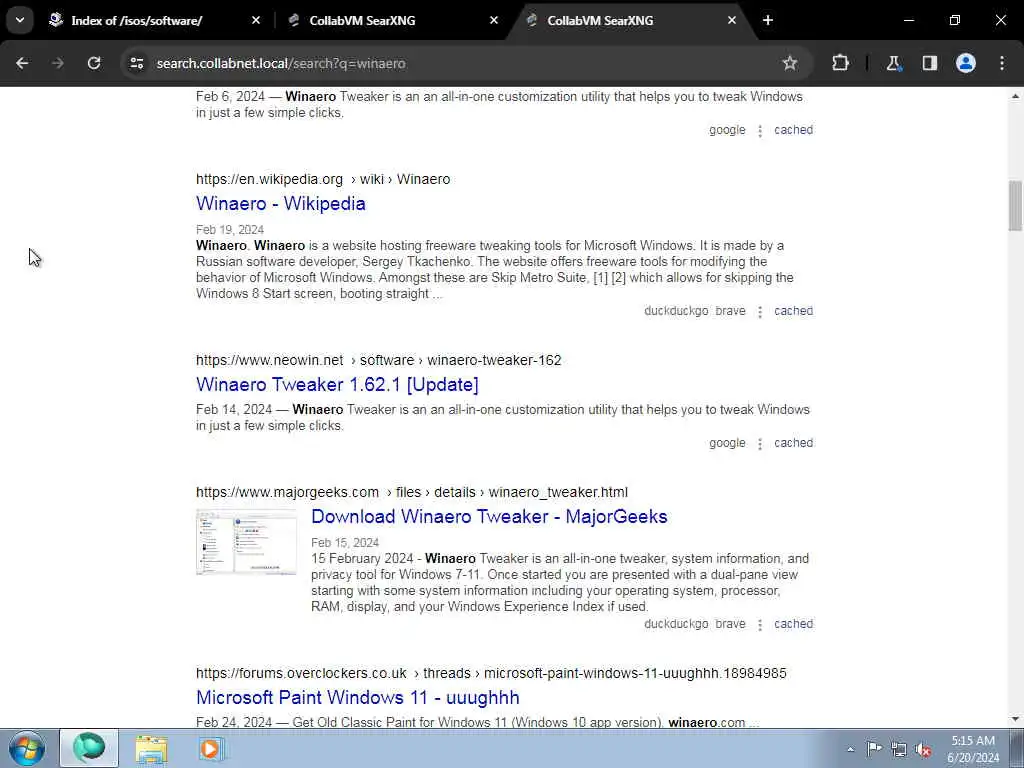Toggle the browser side panel icon
The width and height of the screenshot is (1024, 768).
[x=930, y=63]
